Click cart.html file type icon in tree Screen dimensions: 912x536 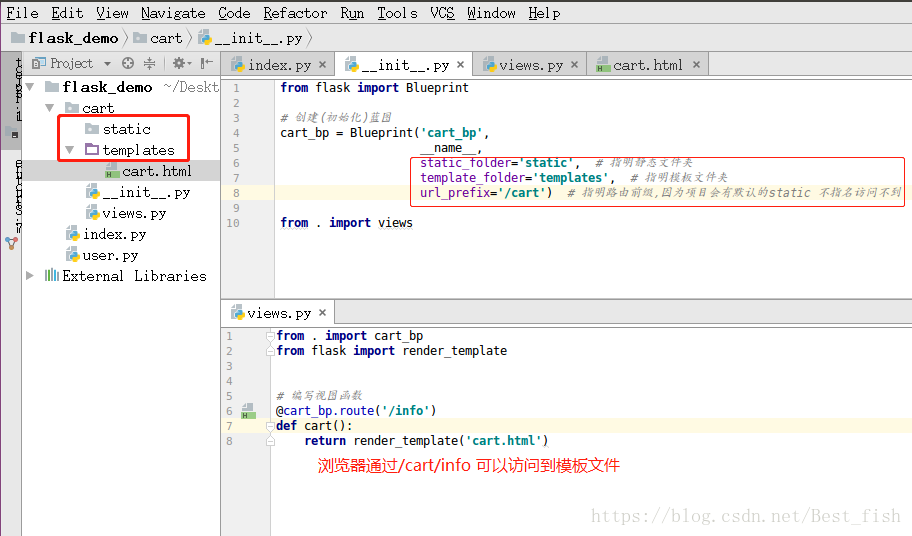click(112, 171)
